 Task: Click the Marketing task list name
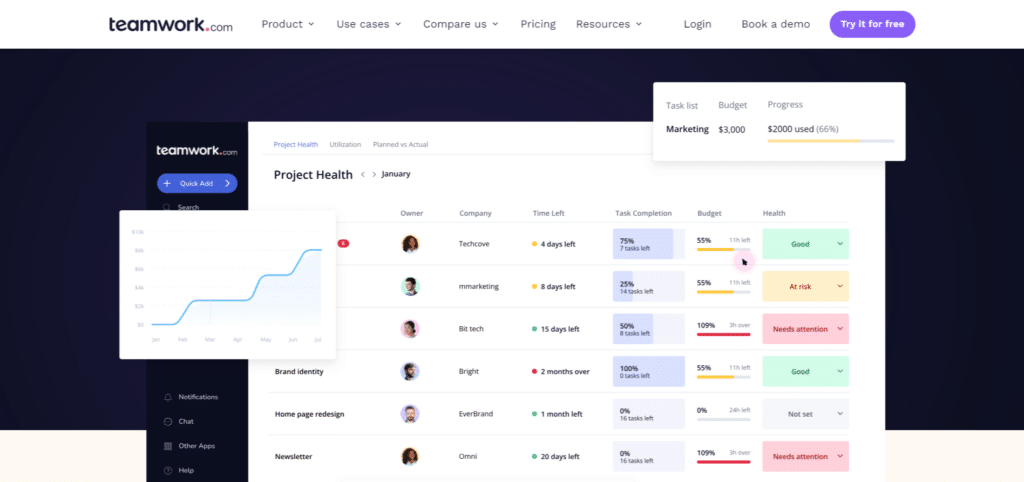coord(687,129)
